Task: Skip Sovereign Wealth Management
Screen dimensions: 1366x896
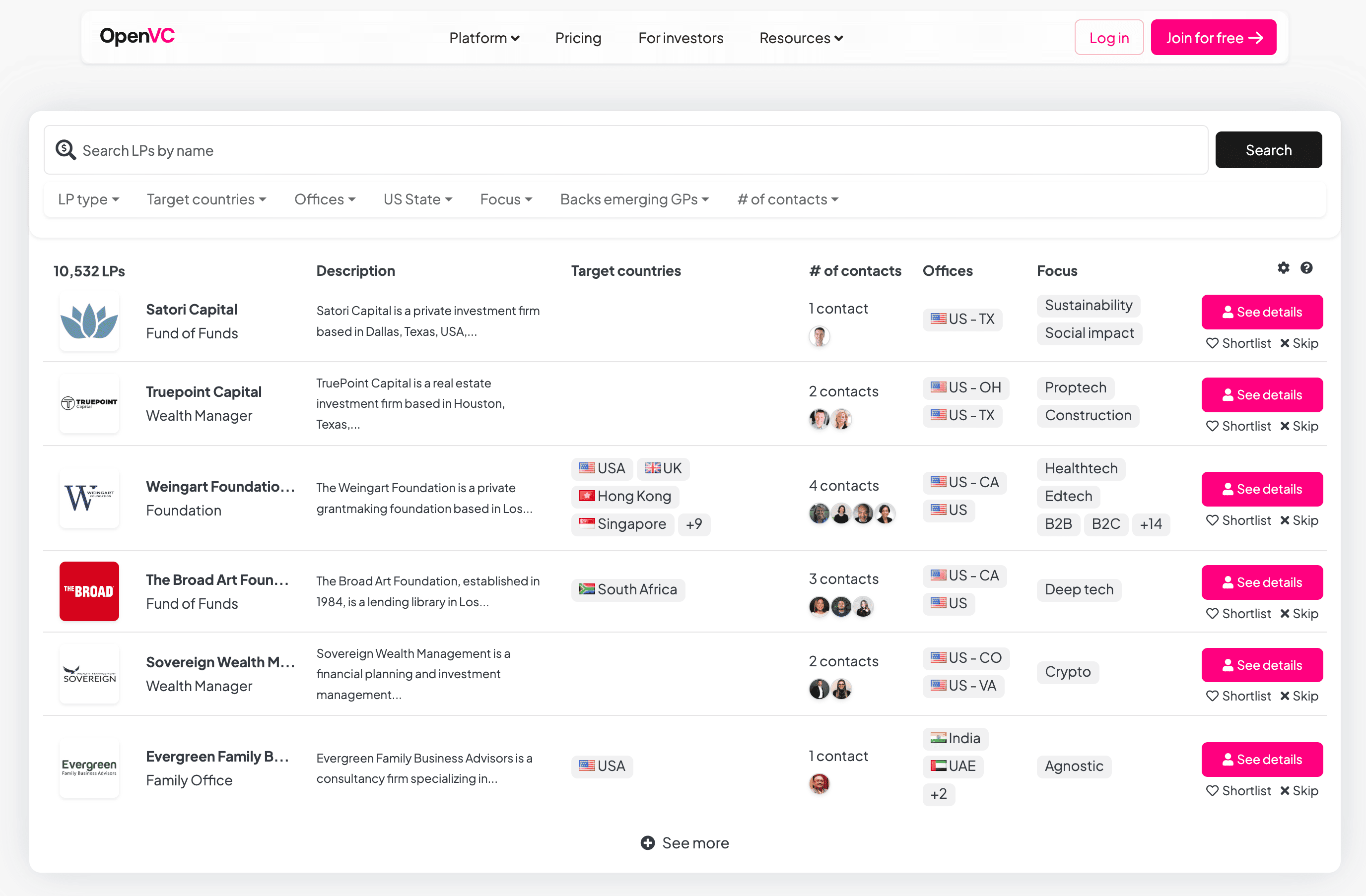Action: pyautogui.click(x=1299, y=696)
